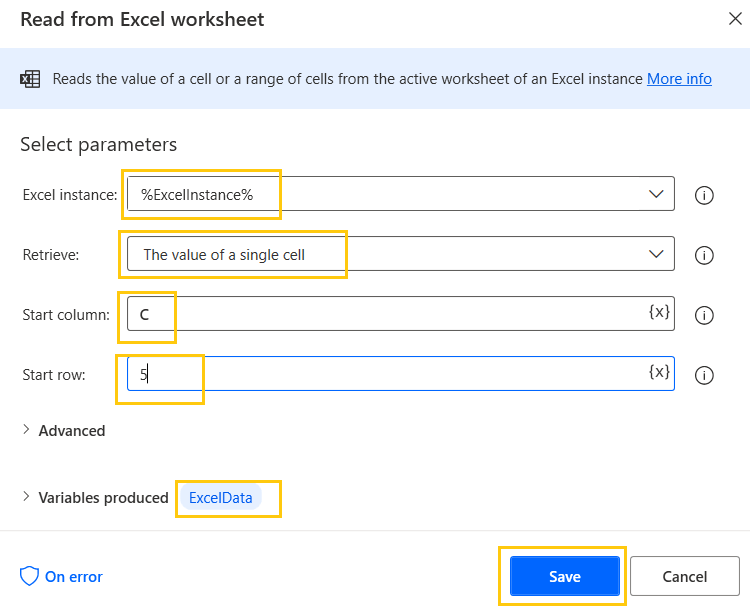Show info for Excel instance field

tap(704, 195)
